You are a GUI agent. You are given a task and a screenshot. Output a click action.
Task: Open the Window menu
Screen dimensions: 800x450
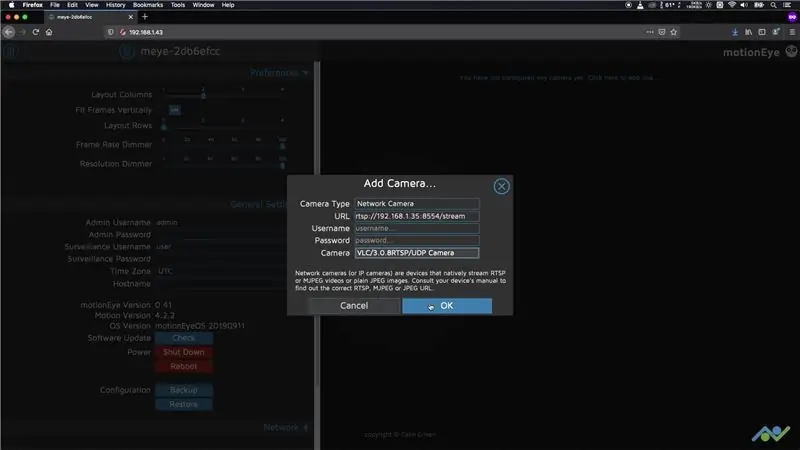coord(203,5)
